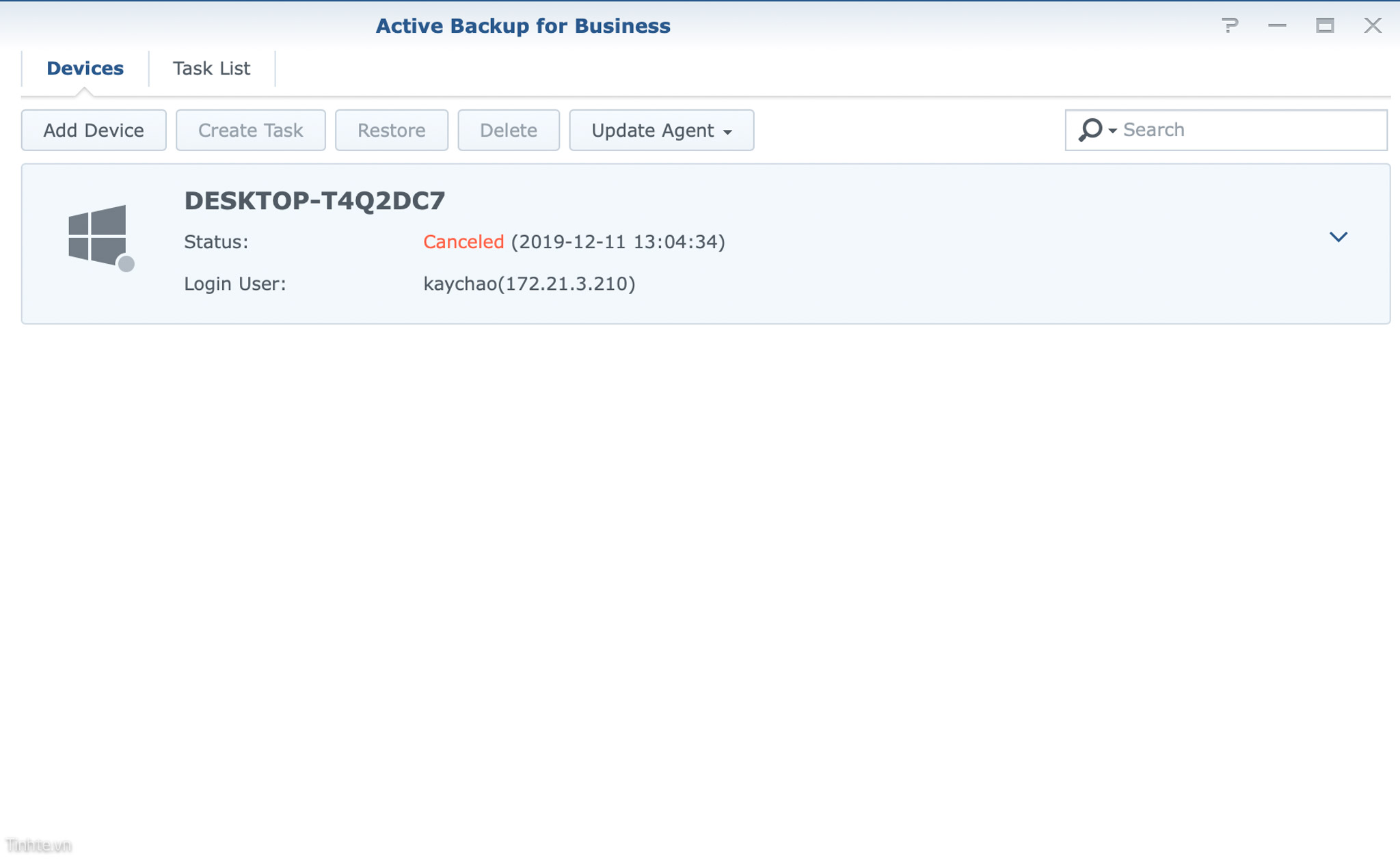
Task: Select the Devices tab
Action: (x=85, y=66)
